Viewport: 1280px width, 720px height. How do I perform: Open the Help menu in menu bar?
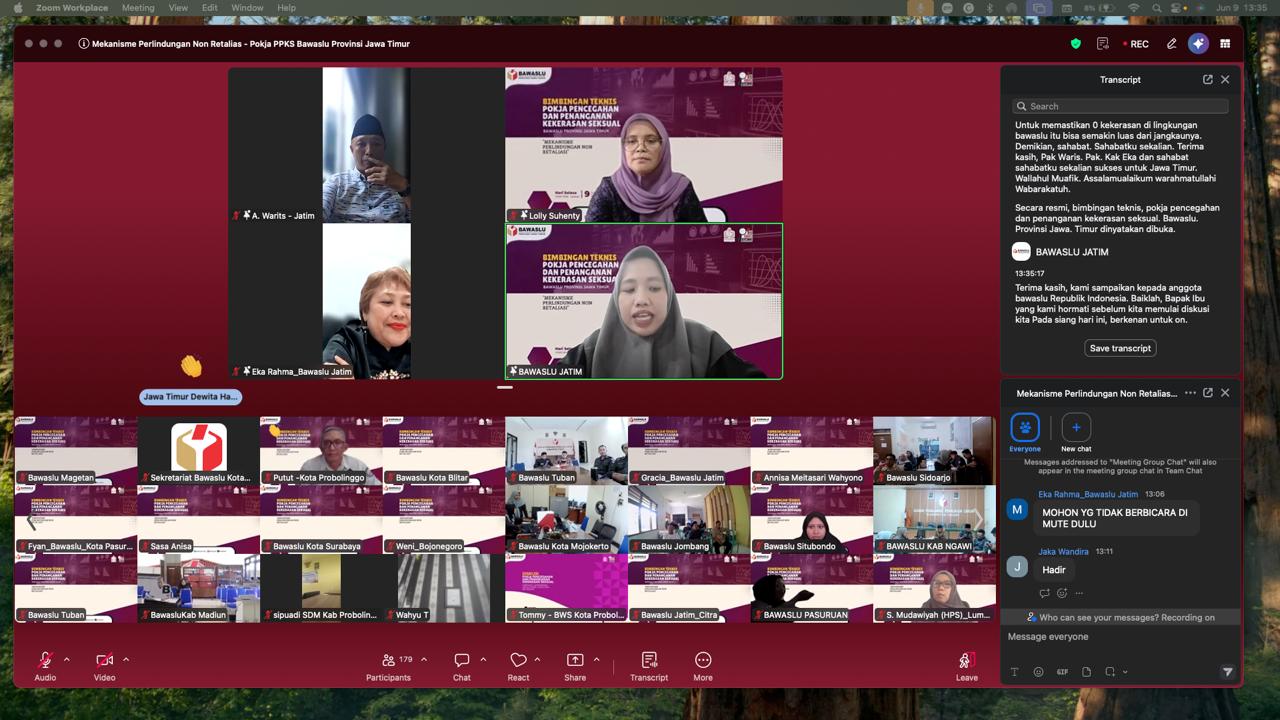(x=287, y=8)
